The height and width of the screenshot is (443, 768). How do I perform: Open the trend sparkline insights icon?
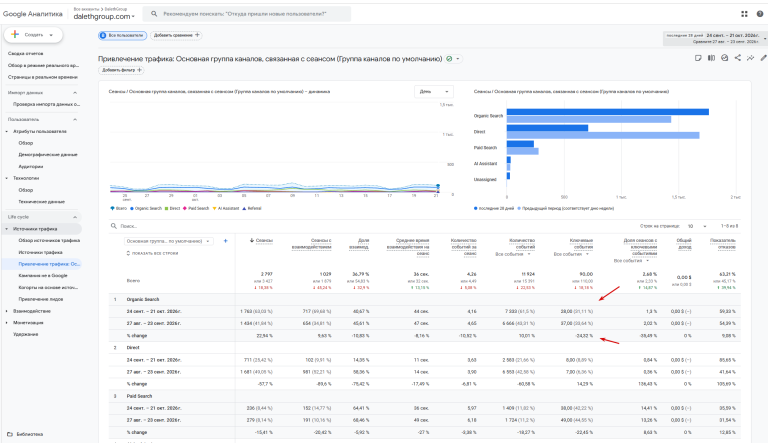(750, 58)
